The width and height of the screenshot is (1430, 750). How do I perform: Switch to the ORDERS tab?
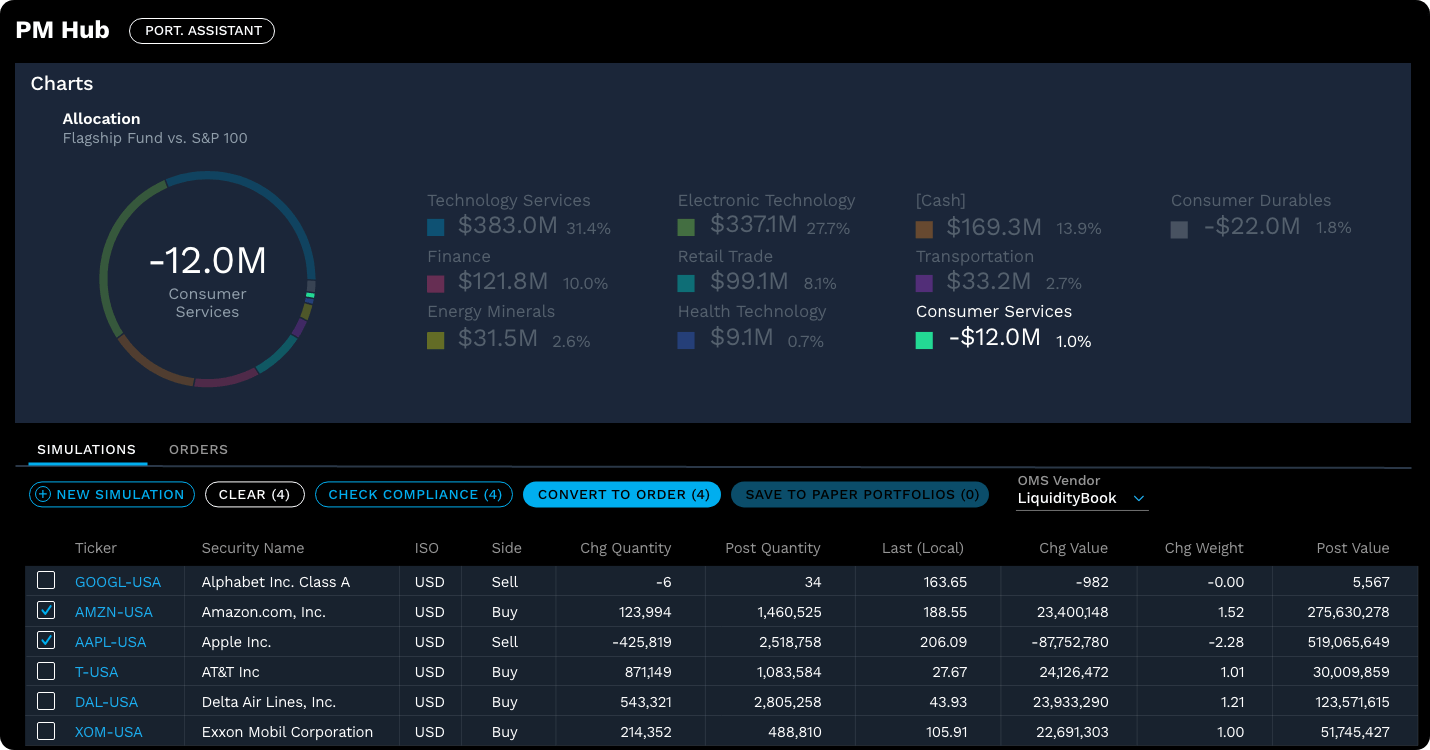pos(198,449)
